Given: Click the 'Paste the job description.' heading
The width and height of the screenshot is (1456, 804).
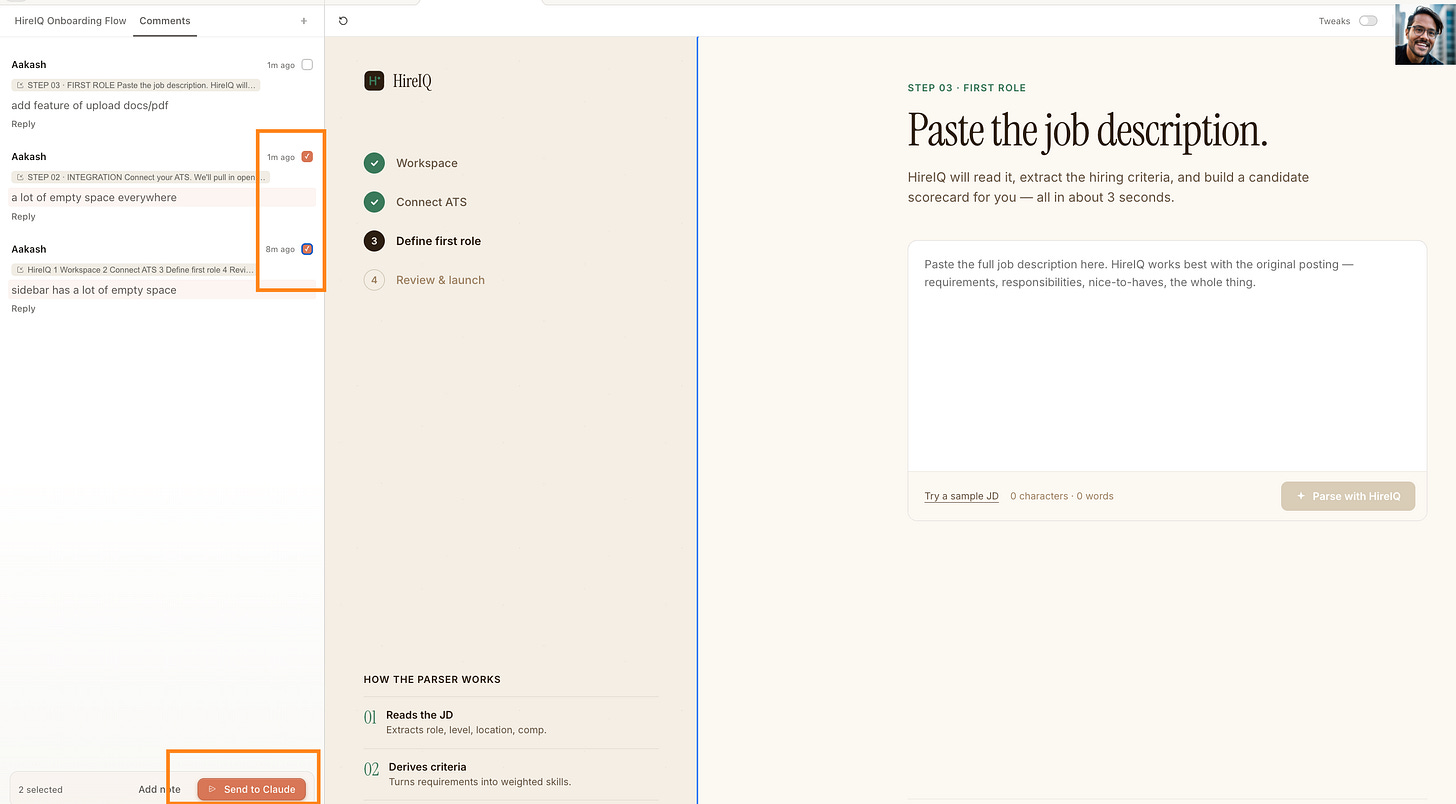Looking at the screenshot, I should (x=1087, y=131).
